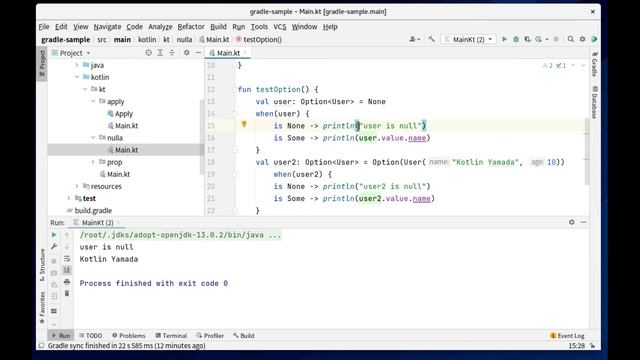Click the user account icon in toolbar
640x360 pixels.
[413, 39]
